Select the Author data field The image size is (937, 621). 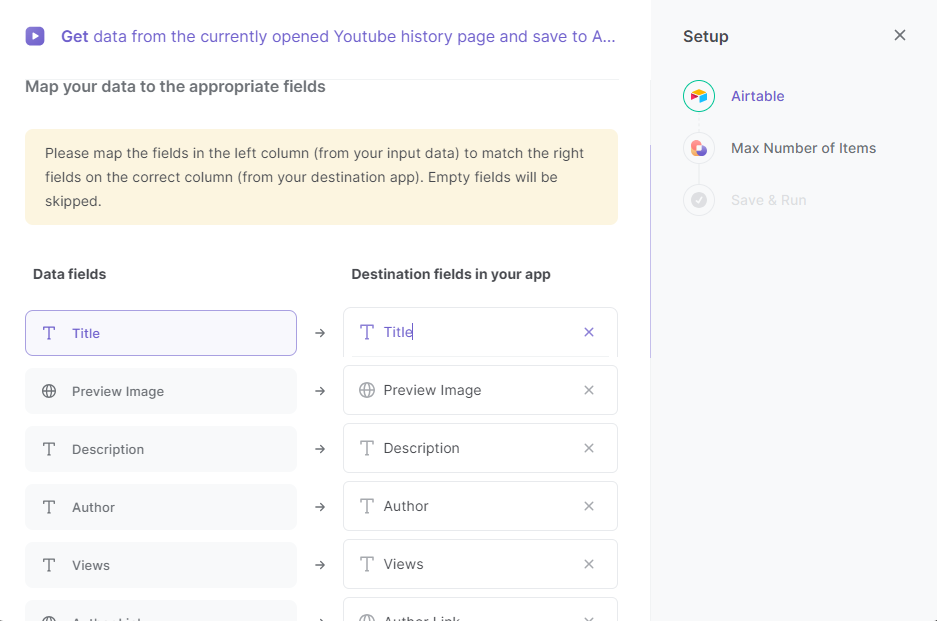coord(161,507)
